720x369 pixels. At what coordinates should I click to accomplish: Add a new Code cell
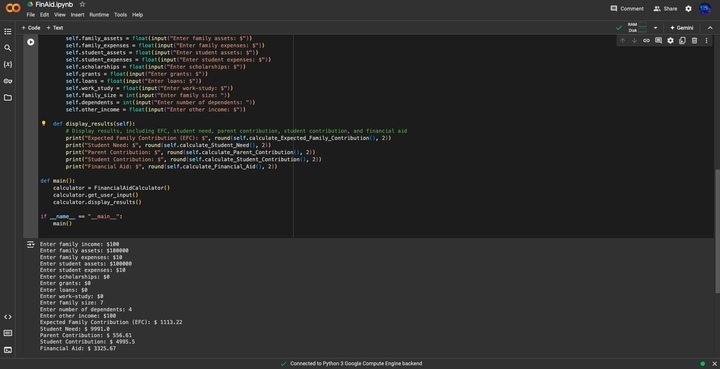point(31,28)
